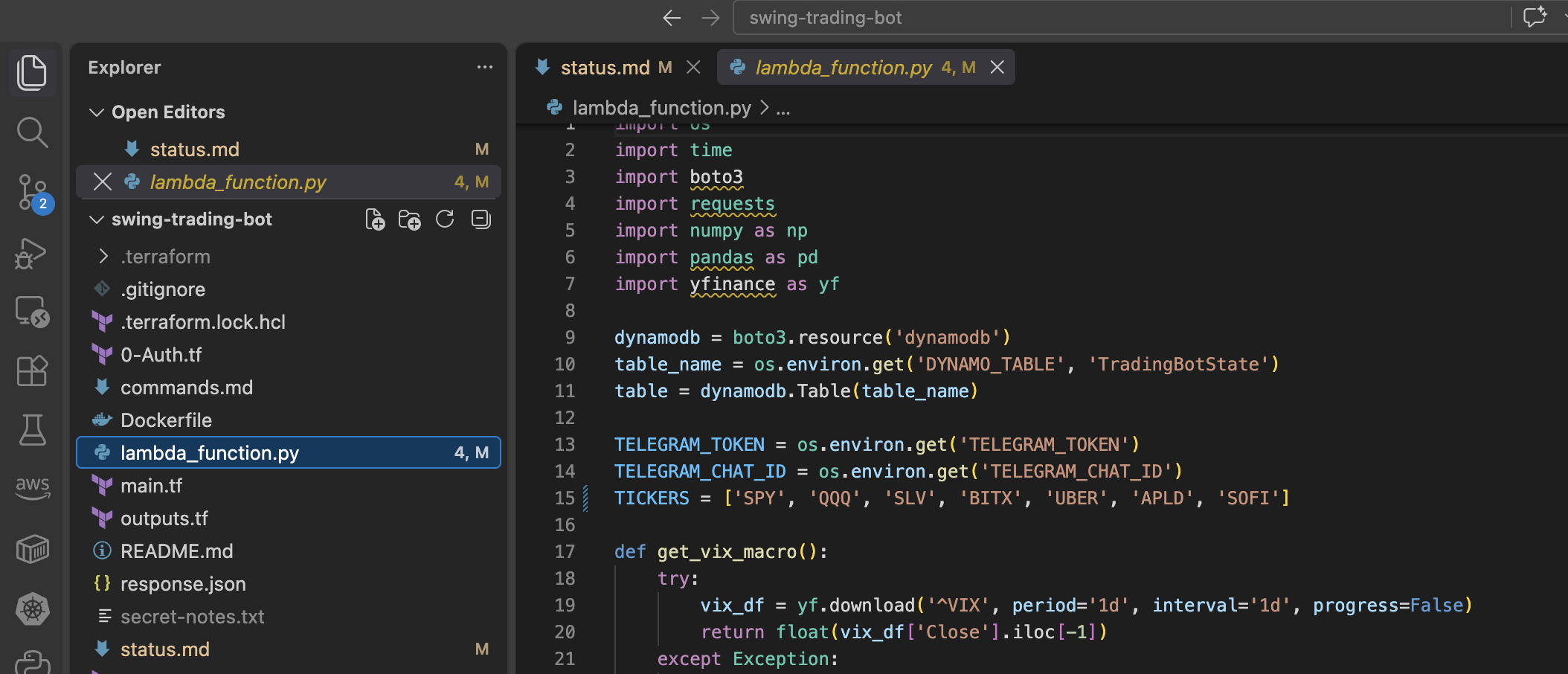Image resolution: width=1568 pixels, height=674 pixels.
Task: Open README.md in the file tree
Action: coord(289,551)
